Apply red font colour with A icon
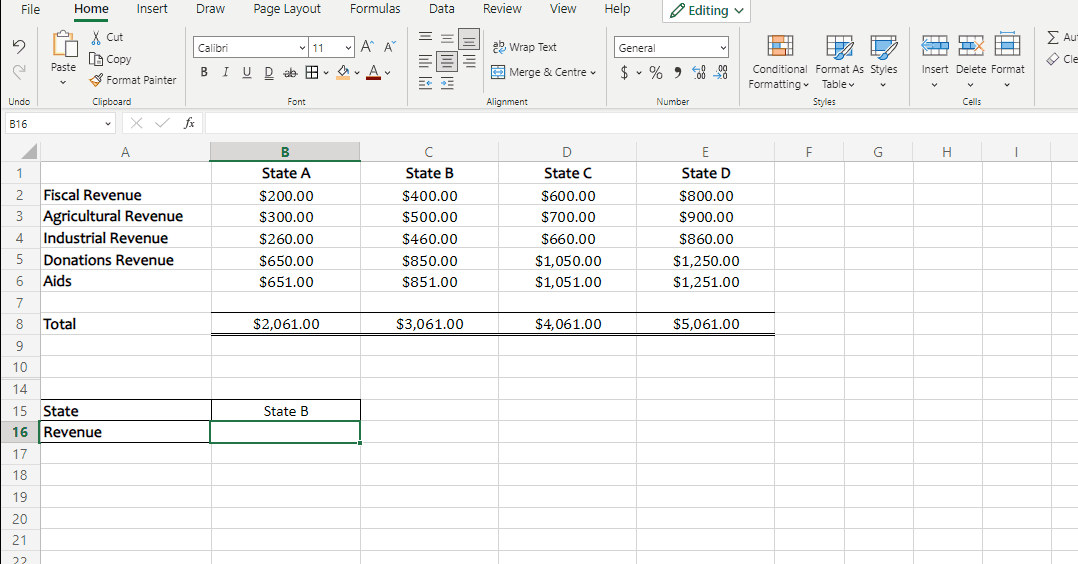1078x564 pixels. point(373,72)
